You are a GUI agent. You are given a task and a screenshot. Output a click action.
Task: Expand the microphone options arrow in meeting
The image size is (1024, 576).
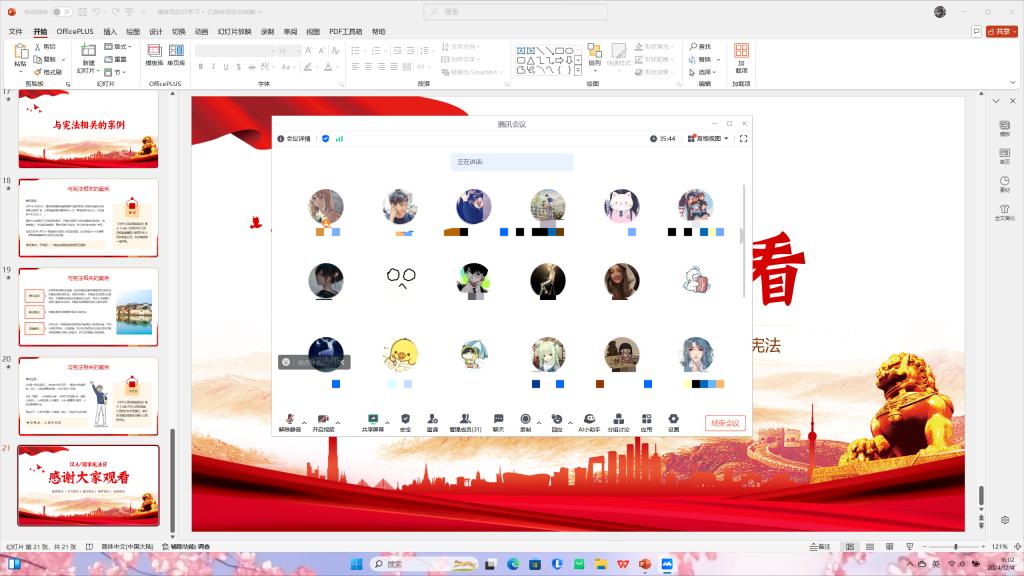point(304,423)
